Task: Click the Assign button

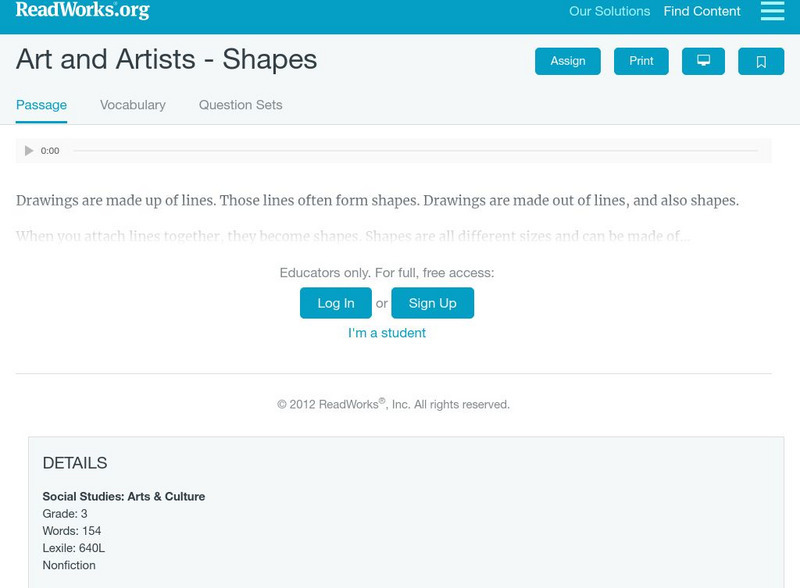Action: click(x=566, y=60)
